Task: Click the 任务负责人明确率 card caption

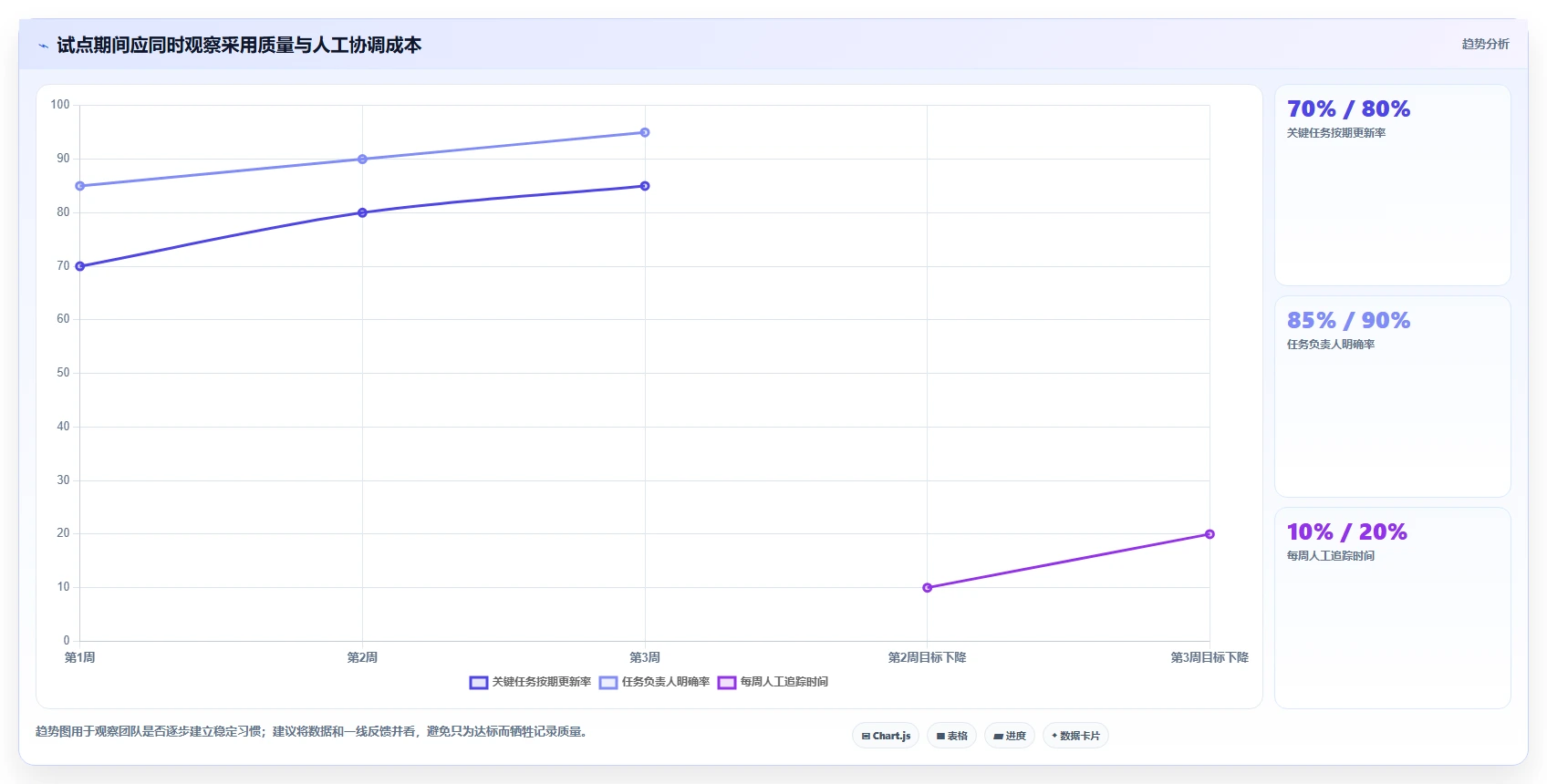Action: click(x=1330, y=345)
